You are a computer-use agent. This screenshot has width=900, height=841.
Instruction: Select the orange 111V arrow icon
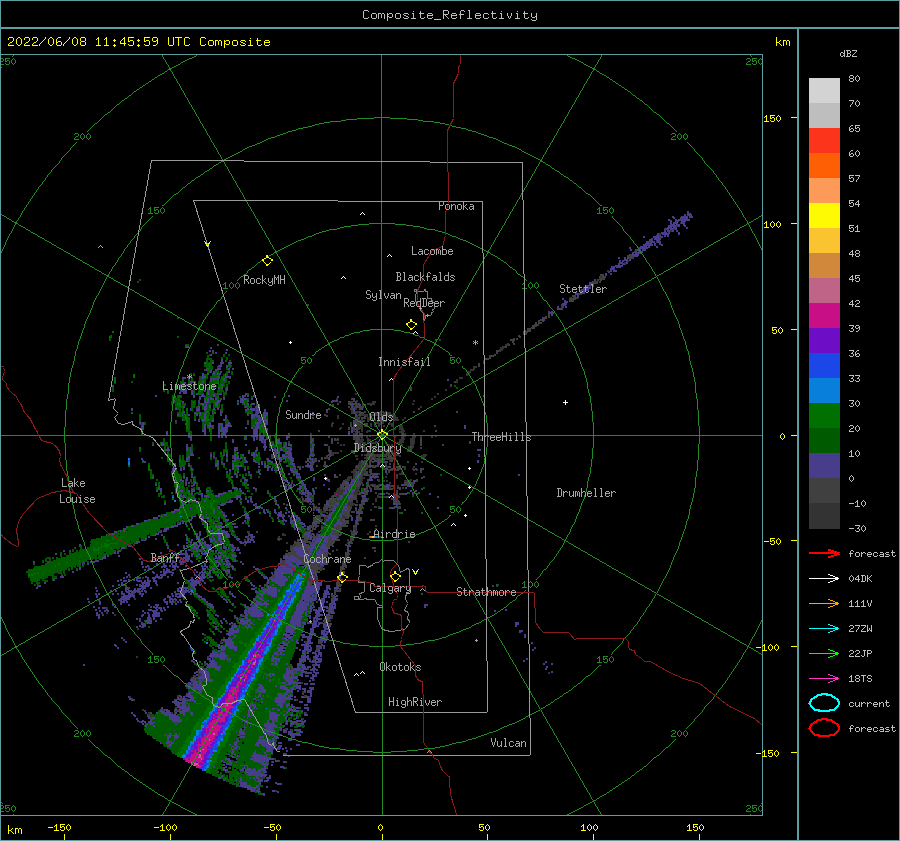coord(824,603)
